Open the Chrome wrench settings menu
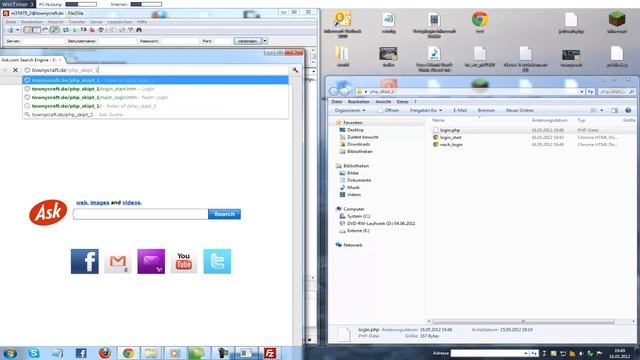 point(295,70)
